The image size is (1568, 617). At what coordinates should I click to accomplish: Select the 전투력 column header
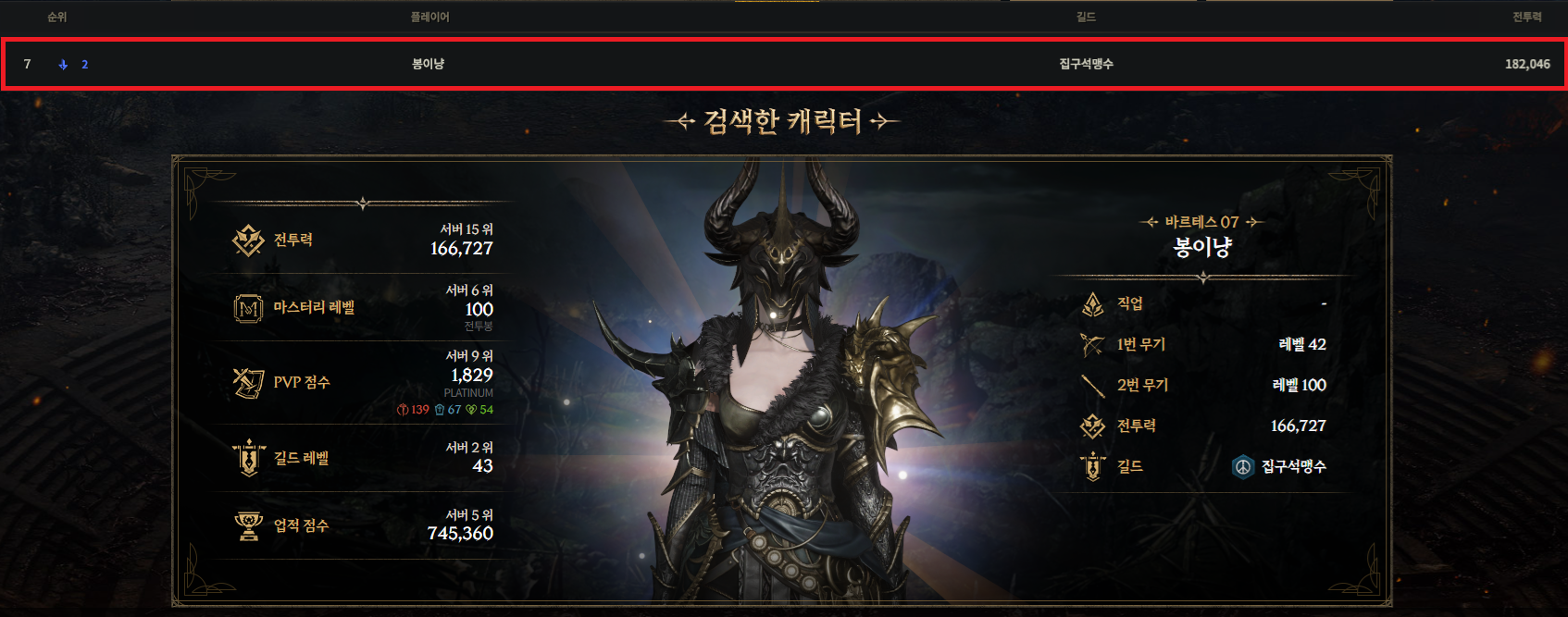(1527, 17)
